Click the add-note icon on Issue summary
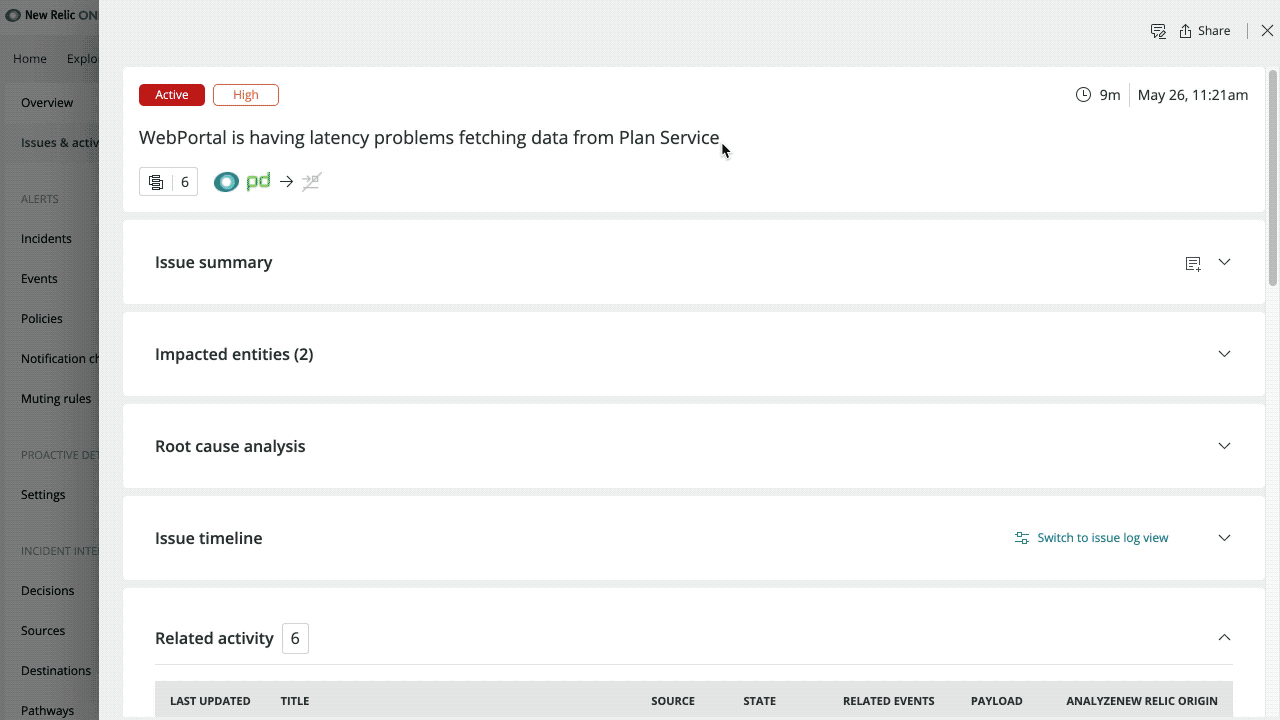The height and width of the screenshot is (720, 1280). tap(1193, 262)
